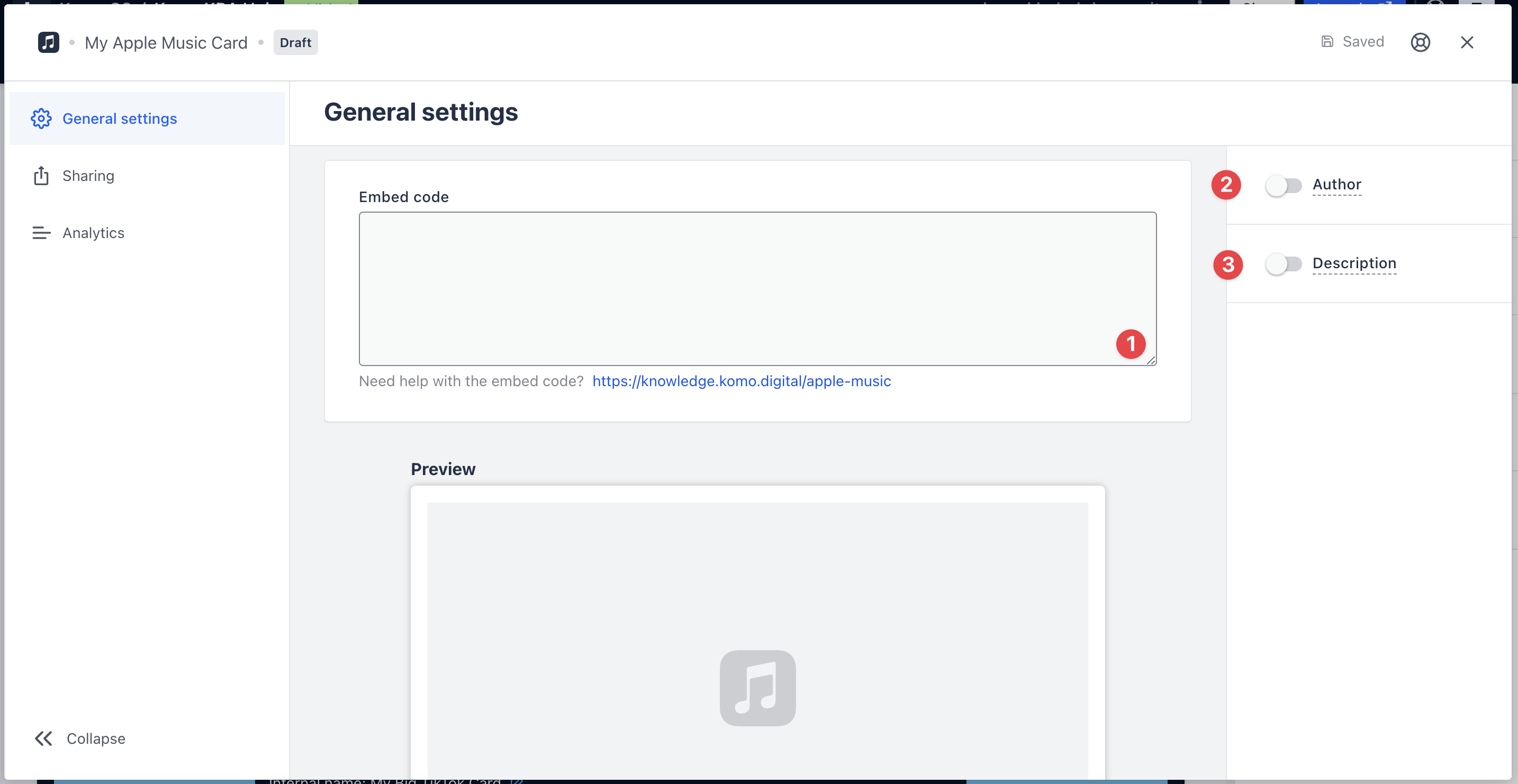Close the card editor dialog

[1467, 42]
